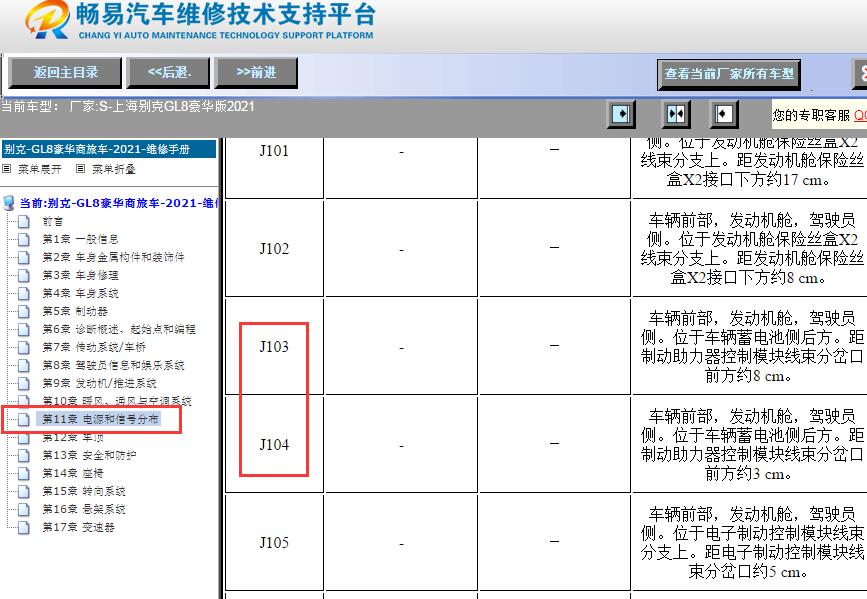Click the J105 location description text

(752, 543)
